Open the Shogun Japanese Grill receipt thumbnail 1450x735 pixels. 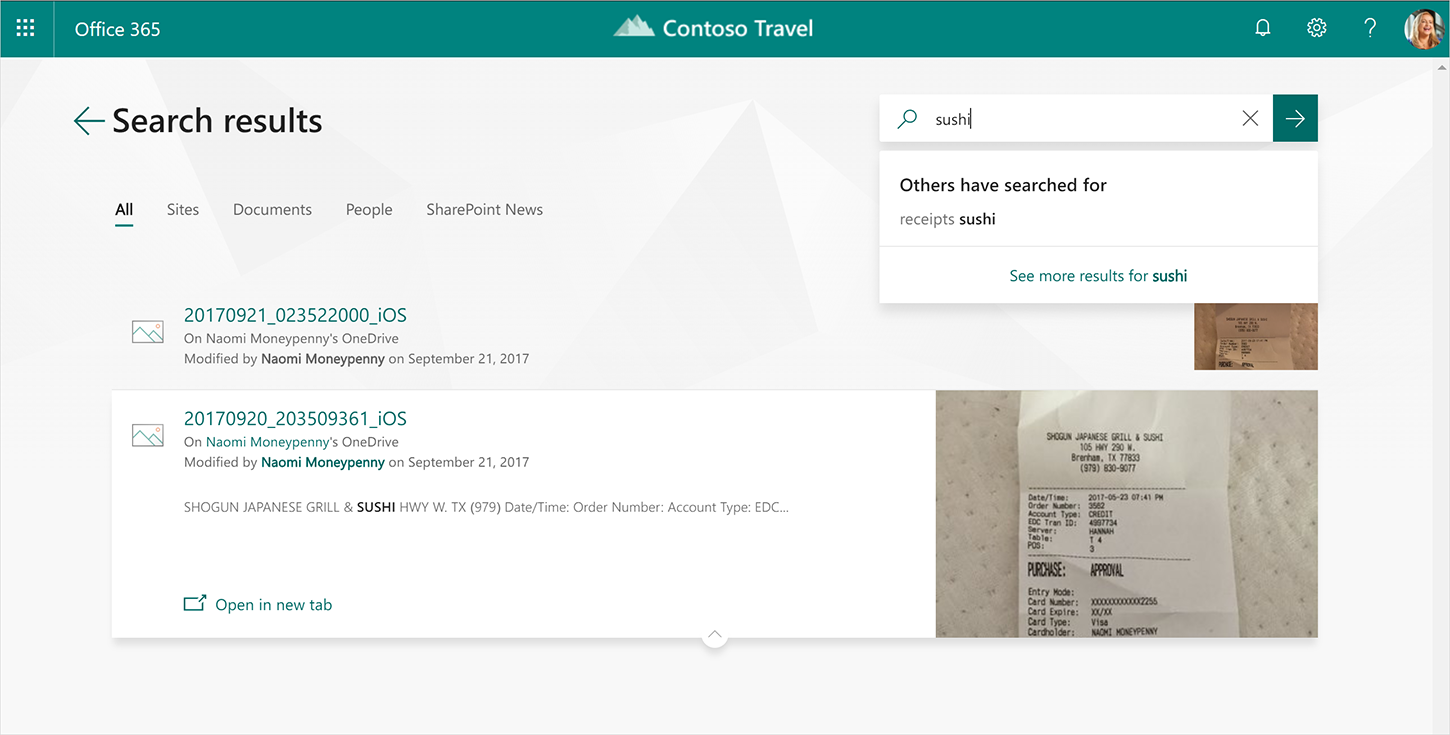(1126, 513)
